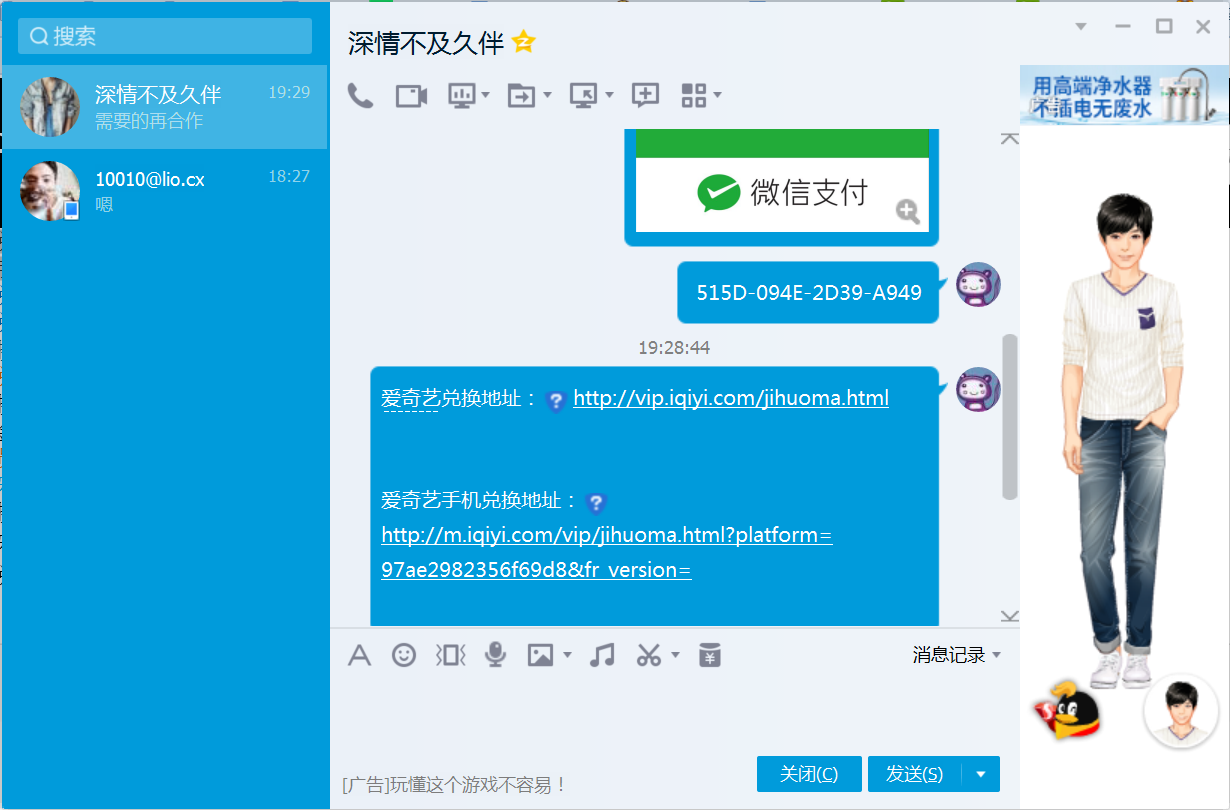Expand the remote presentation dropdown arrow
Screen dimensions: 1230x810
pos(486,96)
